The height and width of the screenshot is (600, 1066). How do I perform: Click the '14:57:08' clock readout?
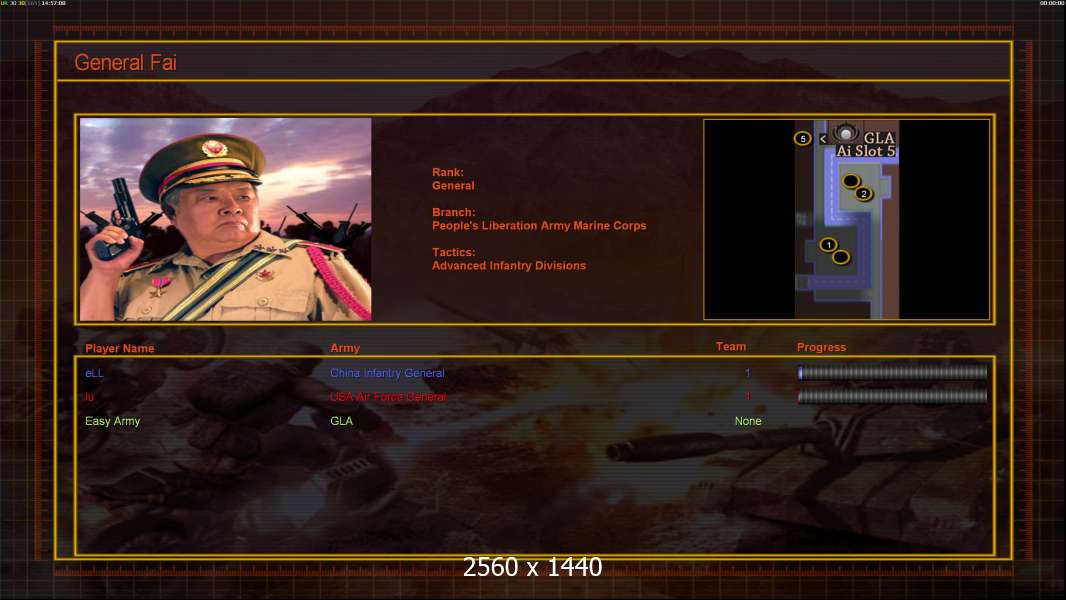54,3
